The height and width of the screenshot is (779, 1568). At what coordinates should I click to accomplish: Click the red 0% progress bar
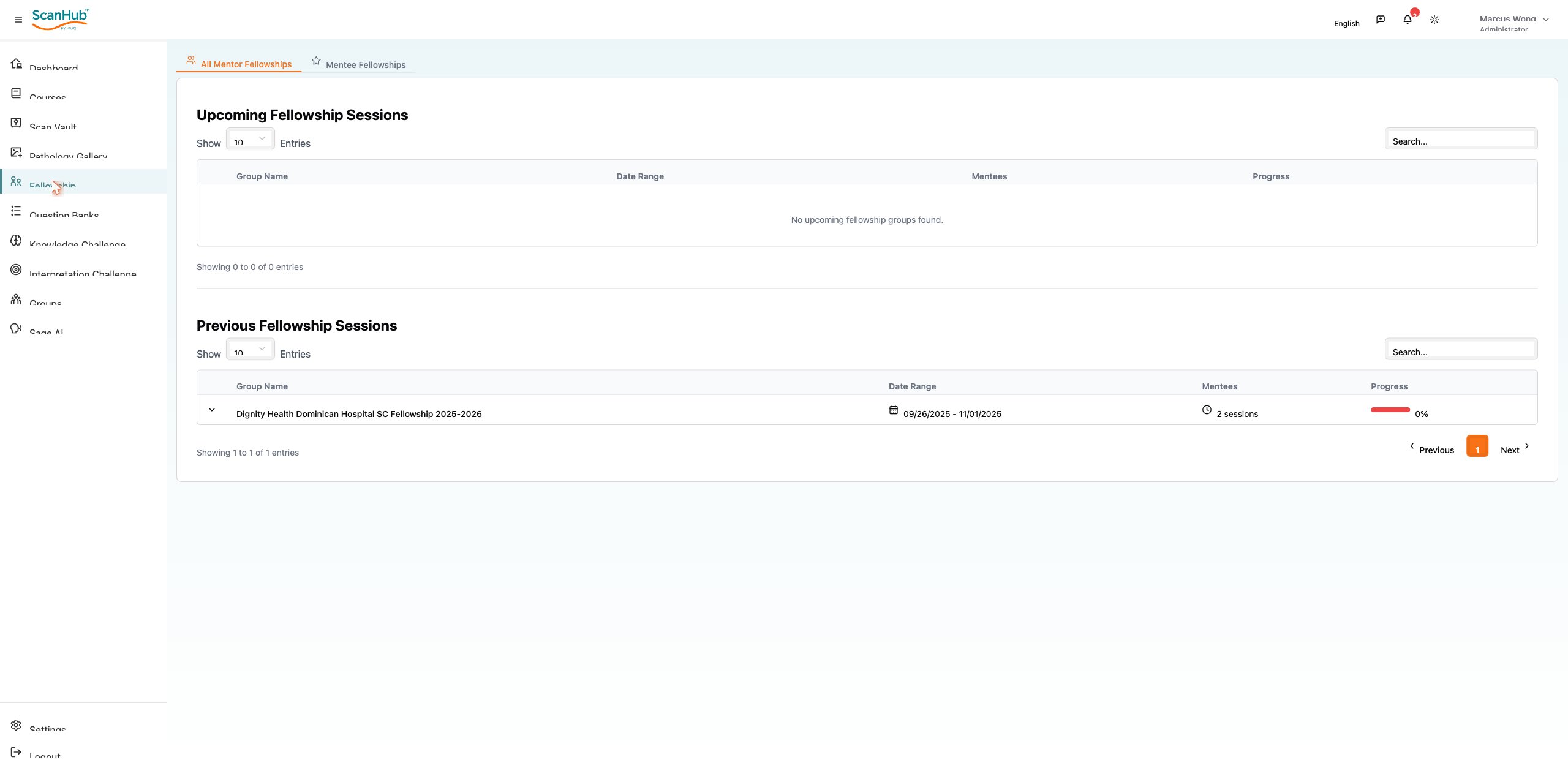1390,410
